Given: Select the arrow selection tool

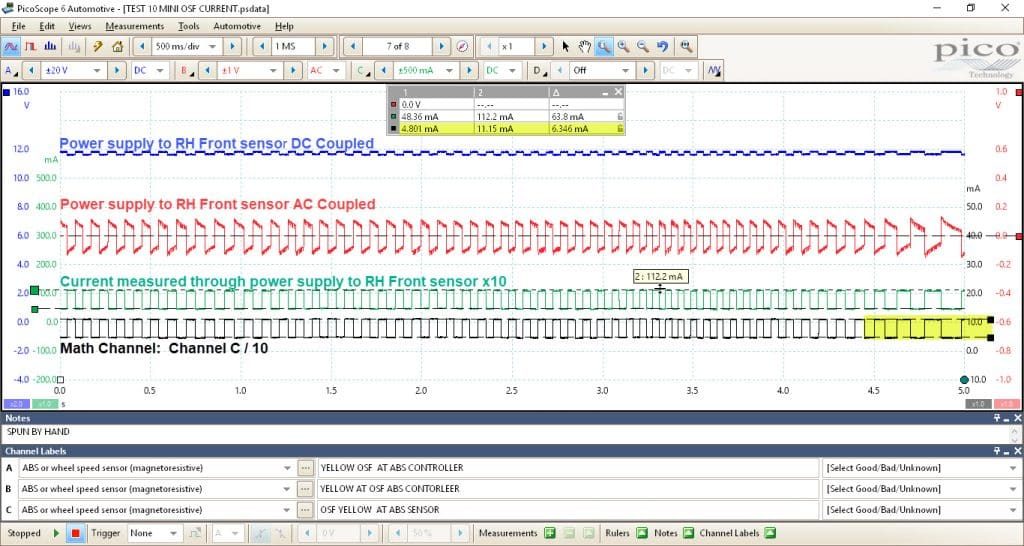Looking at the screenshot, I should click(566, 46).
